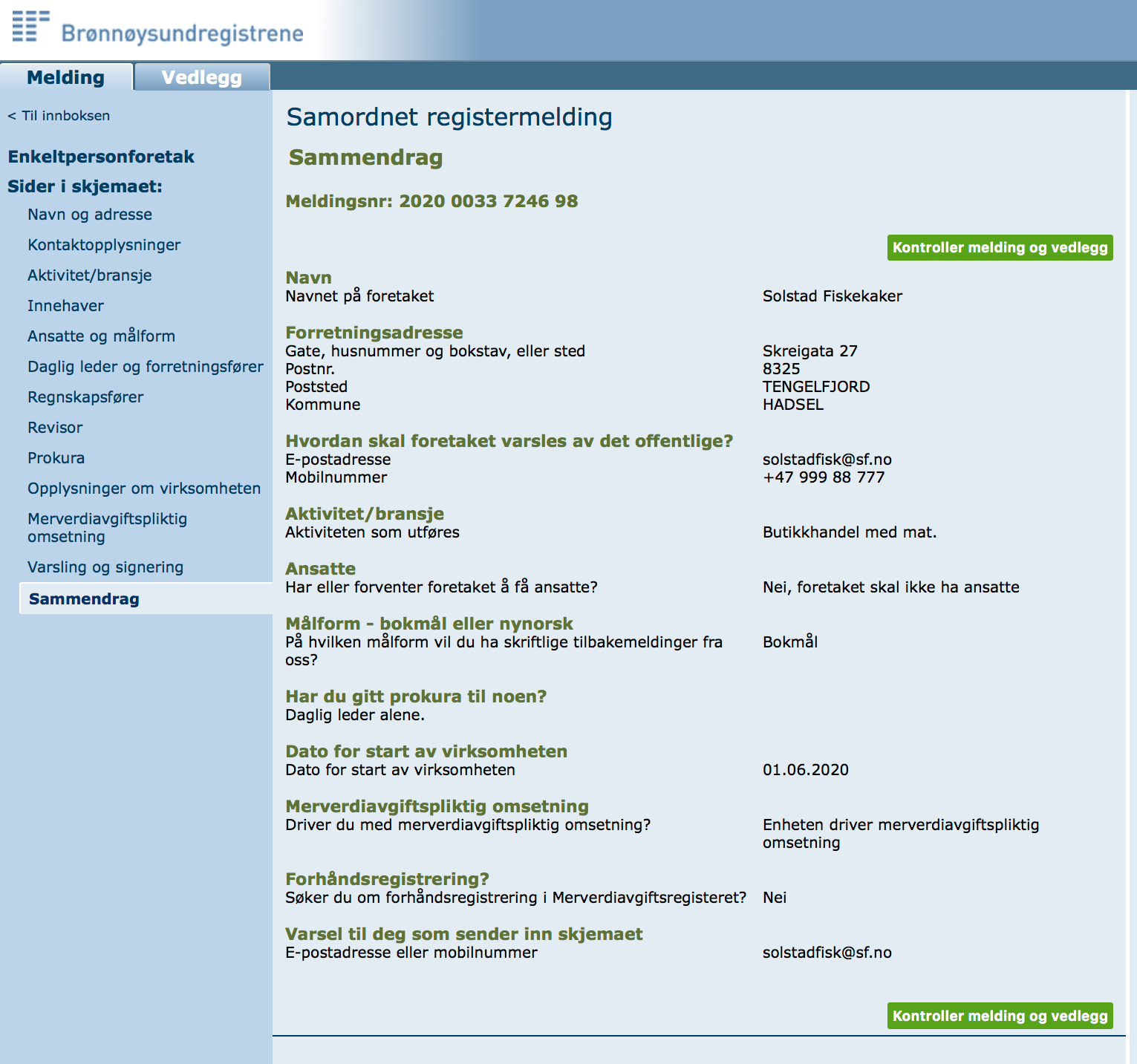Click bottom Kontroller melding og vedlegg button
1137x1064 pixels.
point(1000,1016)
